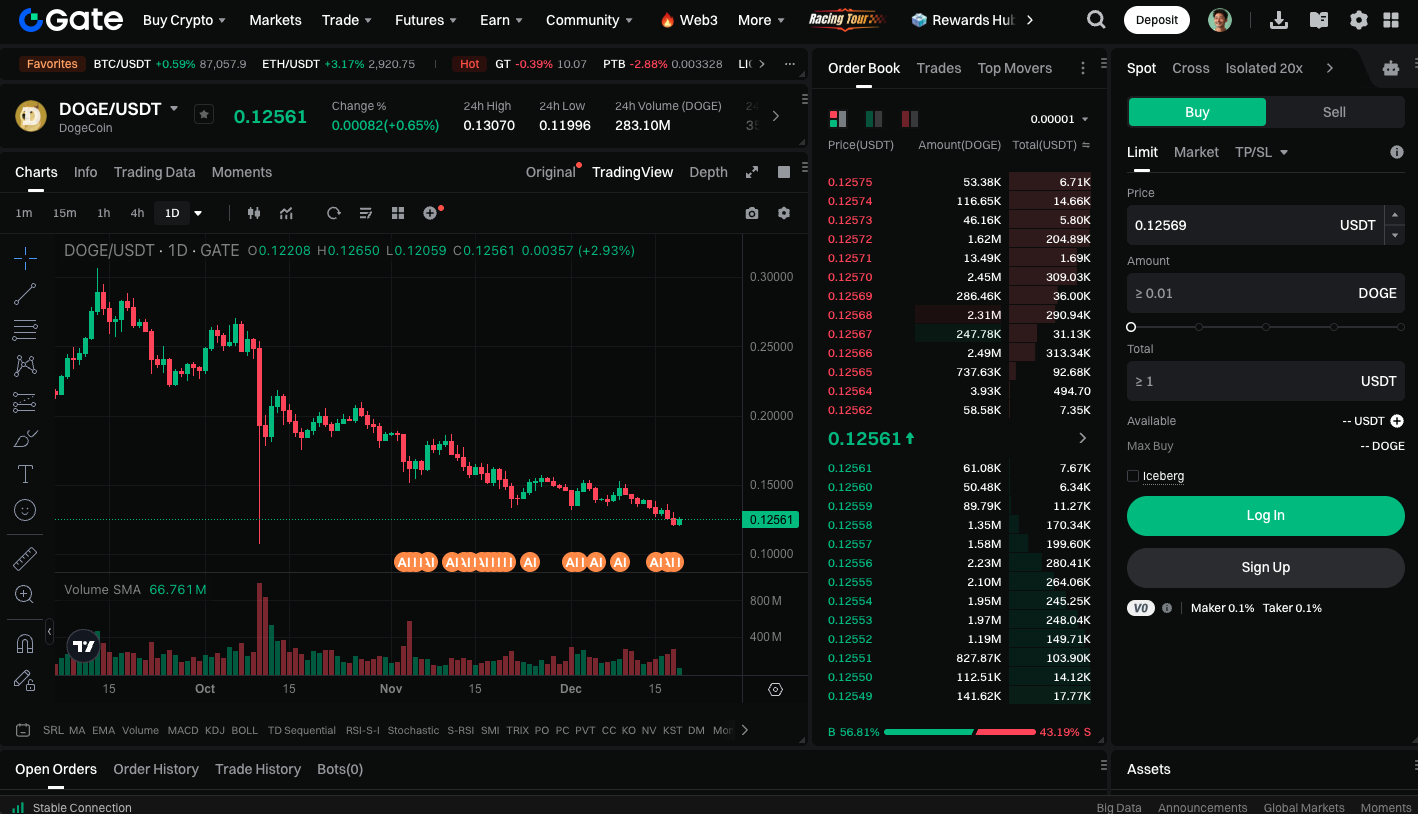The width and height of the screenshot is (1418, 814).
Task: Open the download app icon
Action: [x=1278, y=20]
